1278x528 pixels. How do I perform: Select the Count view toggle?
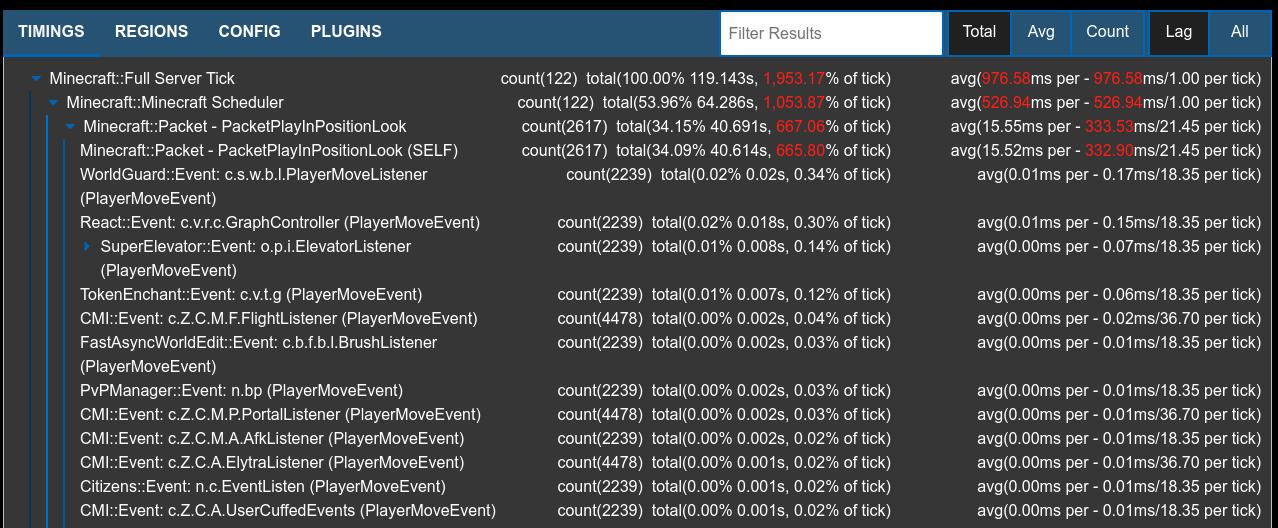[1107, 32]
